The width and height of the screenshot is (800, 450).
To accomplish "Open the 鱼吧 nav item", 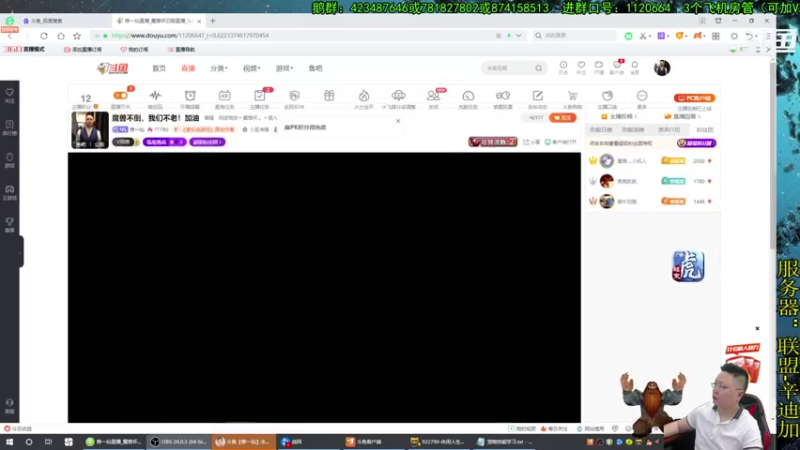I will point(315,68).
